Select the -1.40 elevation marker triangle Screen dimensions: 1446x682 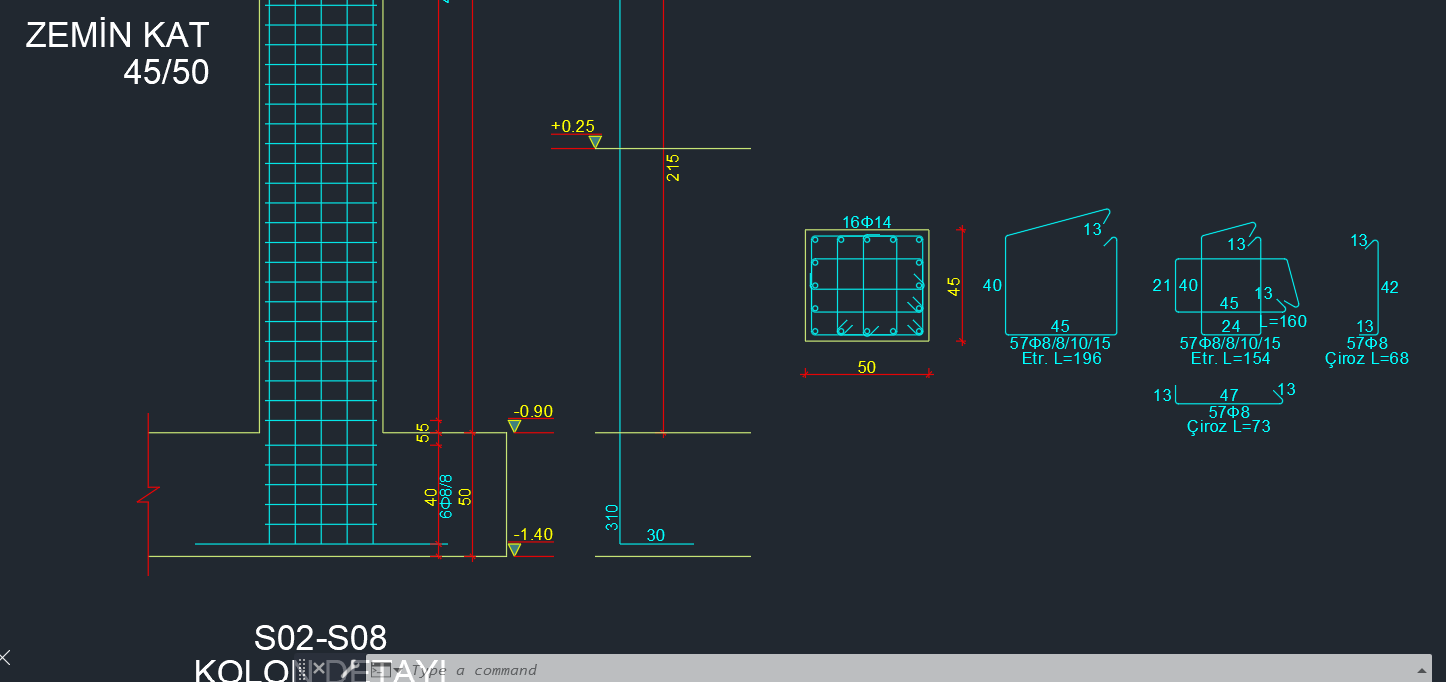point(514,549)
